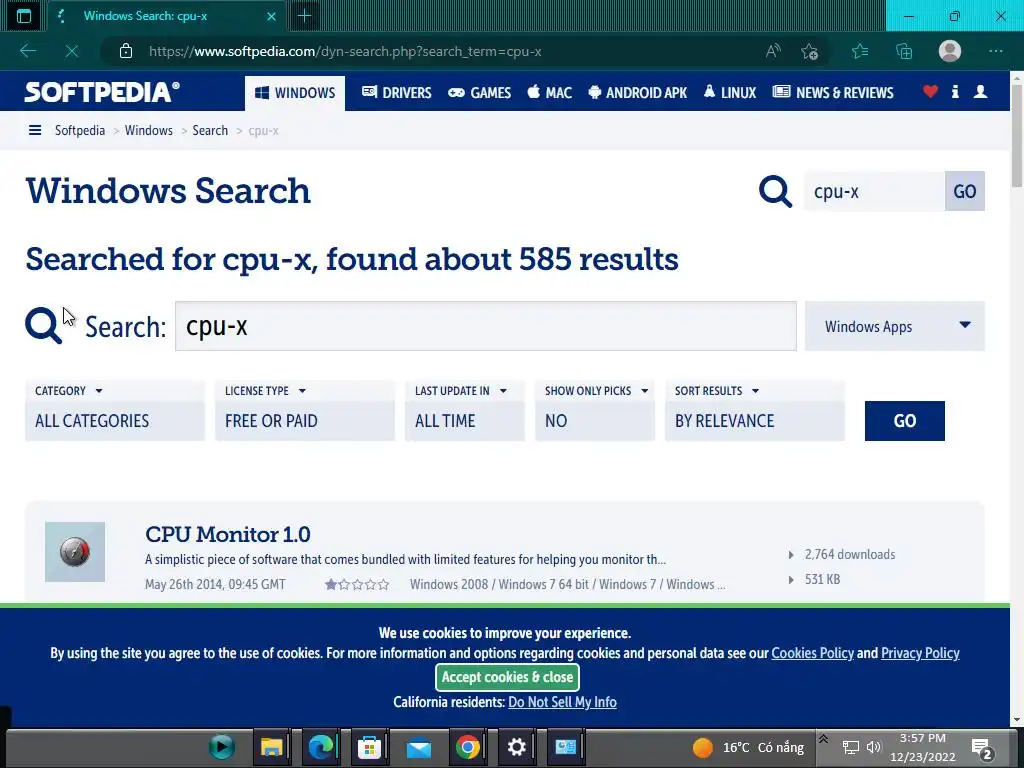Go back to the previous page
The height and width of the screenshot is (768, 1024).
[x=27, y=51]
